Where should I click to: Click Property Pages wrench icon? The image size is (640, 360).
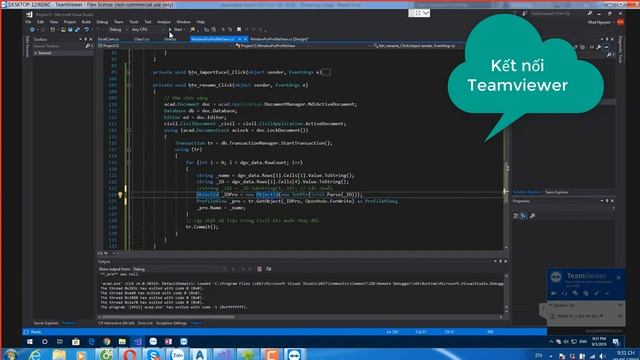click(532, 216)
